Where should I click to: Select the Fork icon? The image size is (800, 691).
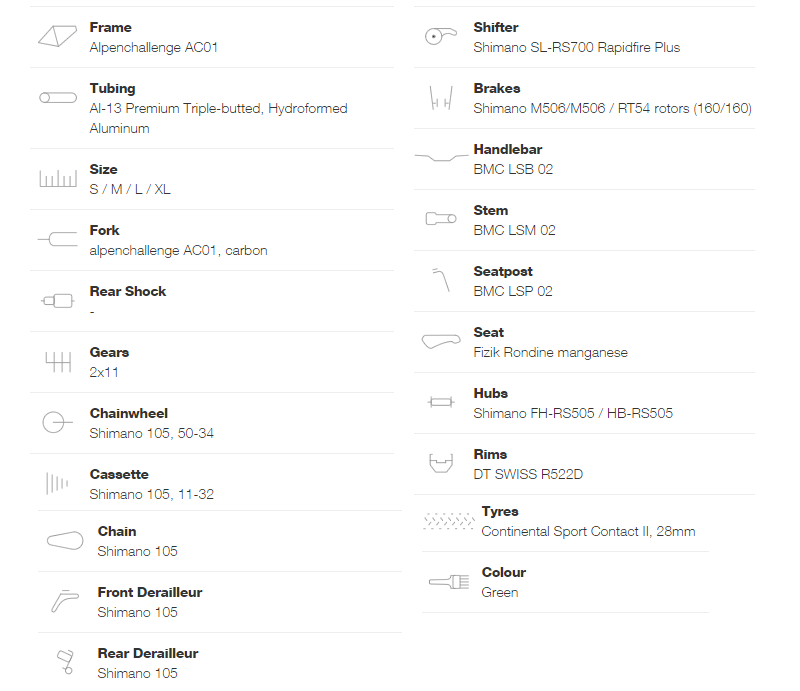point(58,239)
